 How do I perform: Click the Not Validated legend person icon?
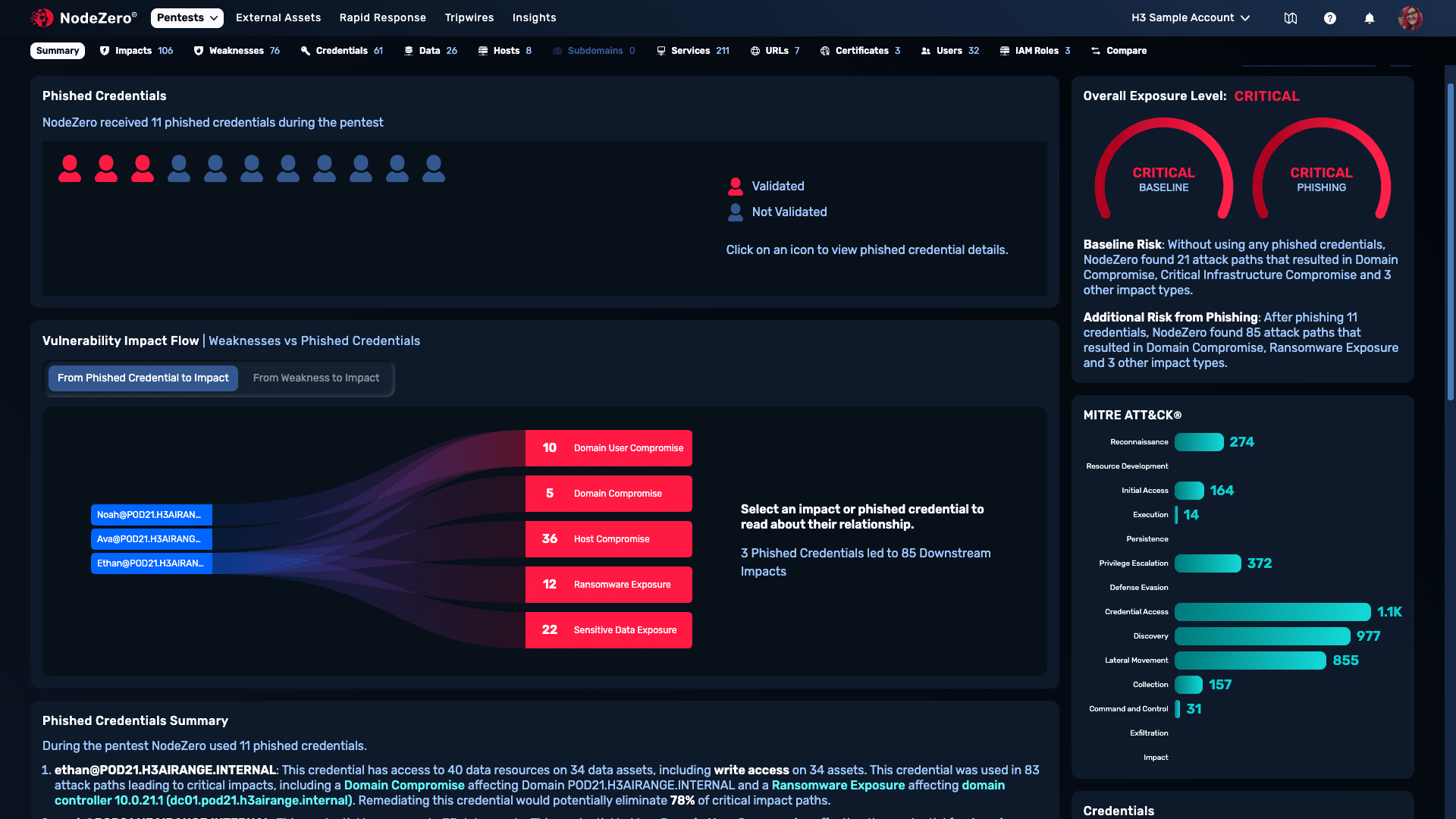click(736, 212)
